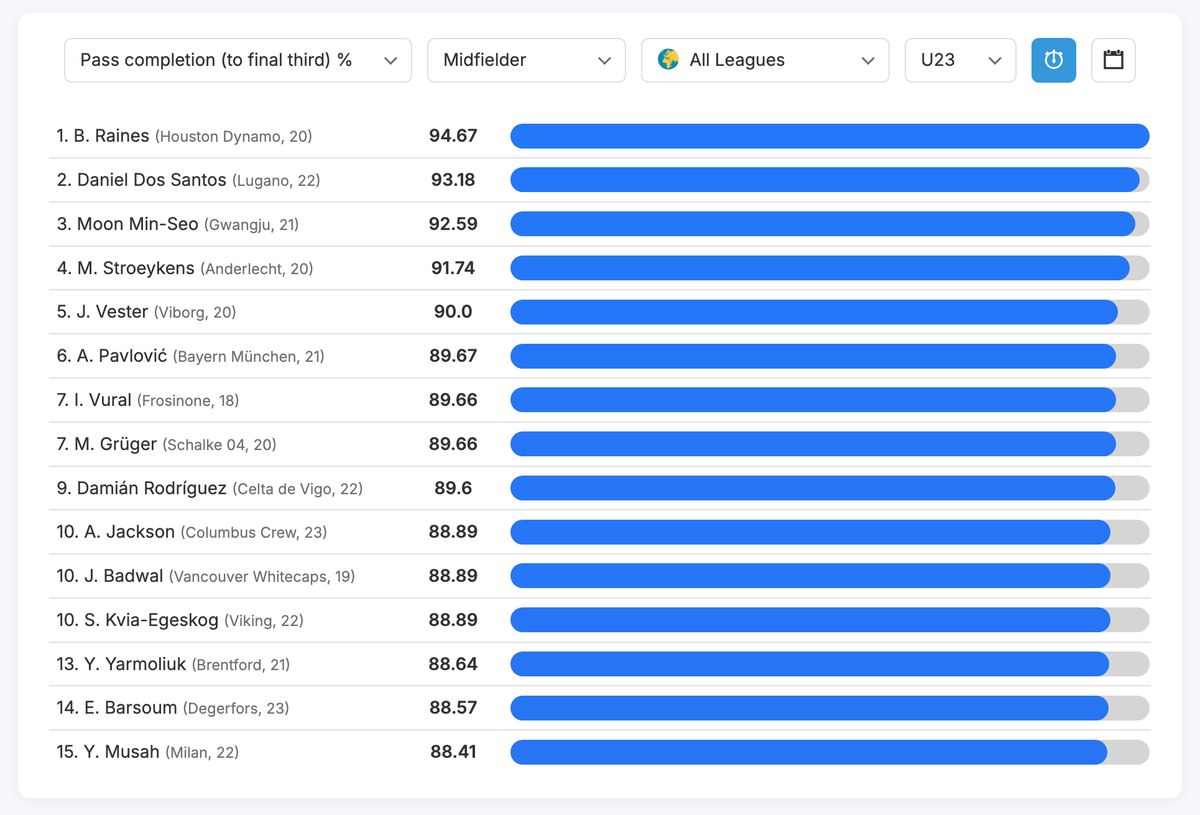Click the 92.59 value
Viewport: 1200px width, 815px height.
tap(453, 224)
